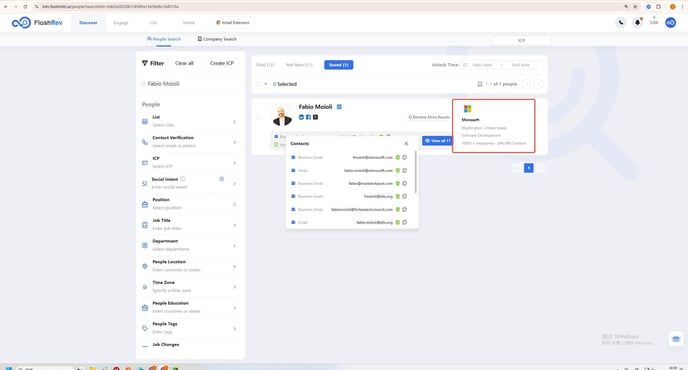688x370 pixels.
Task: Open the People Search tab
Action: 164,39
